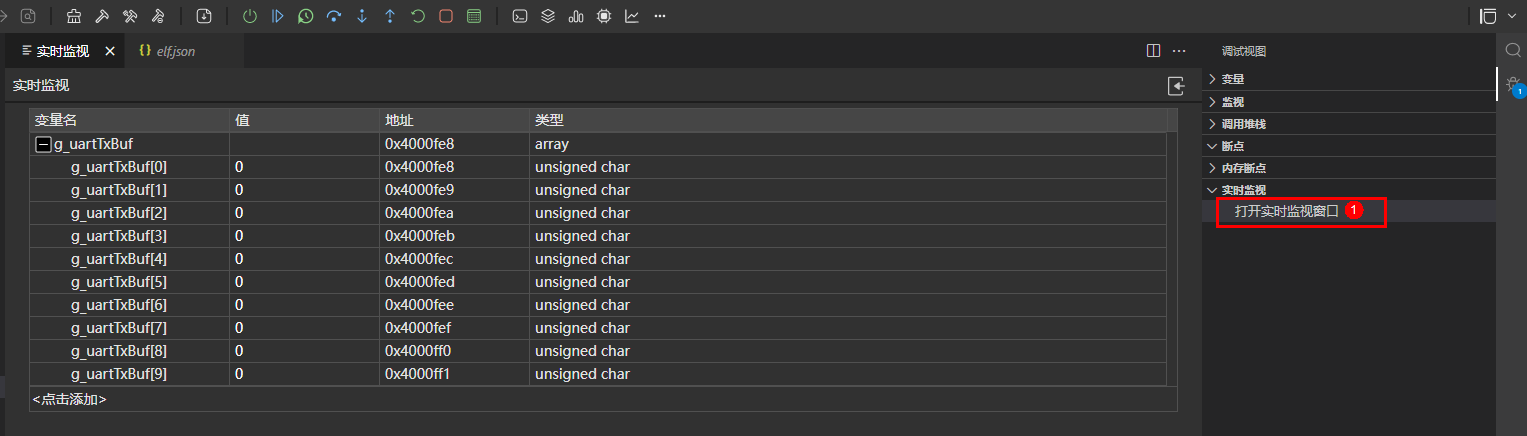Click the green restart debug icon
1527x436 pixels.
click(417, 16)
